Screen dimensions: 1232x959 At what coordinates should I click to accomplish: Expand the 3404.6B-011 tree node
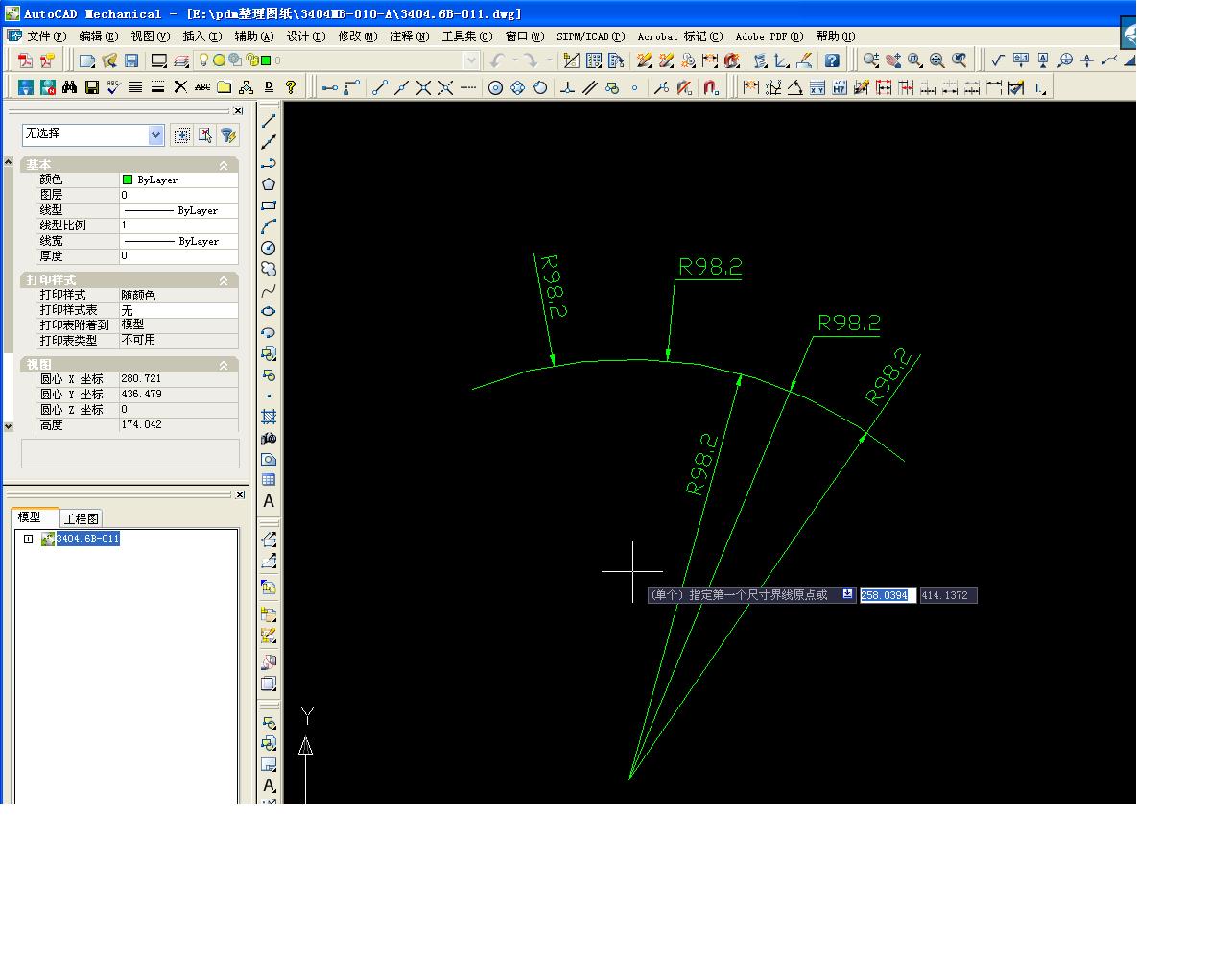point(29,539)
